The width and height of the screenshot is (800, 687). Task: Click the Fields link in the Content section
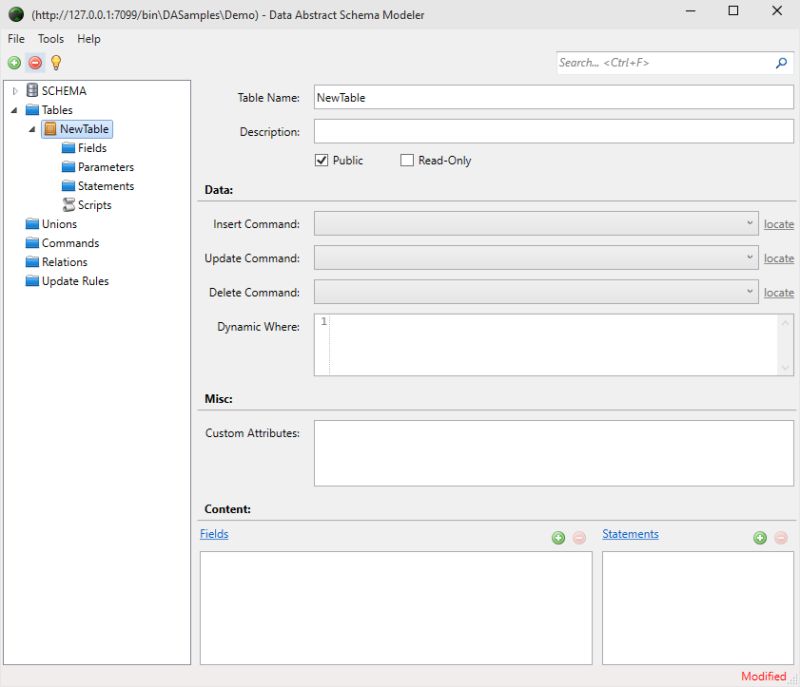tap(213, 533)
